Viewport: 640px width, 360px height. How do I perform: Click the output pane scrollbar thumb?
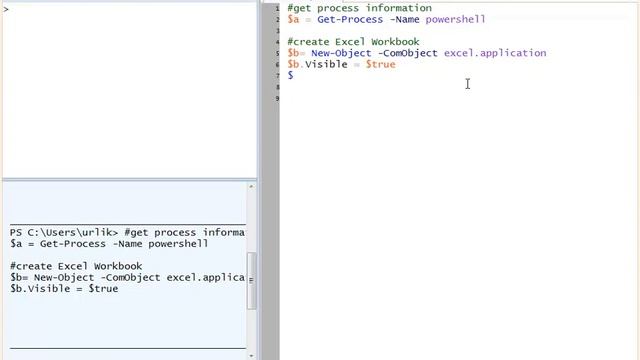251,281
